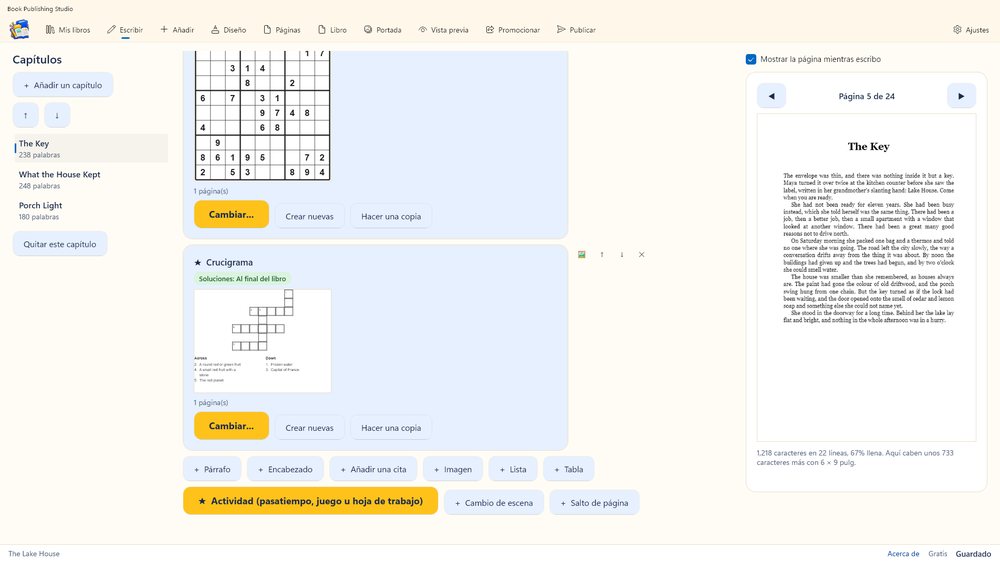Viewport: 1000px width, 562px height.
Task: Insert a Cambio de escena
Action: tap(494, 503)
